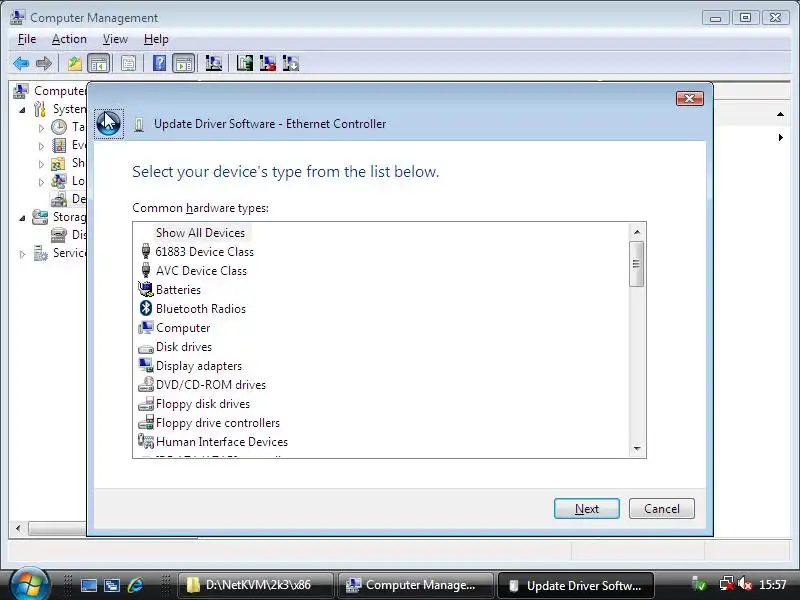Click Event Viewer icon in console tree
Screen dimensions: 800x600
coord(59,145)
